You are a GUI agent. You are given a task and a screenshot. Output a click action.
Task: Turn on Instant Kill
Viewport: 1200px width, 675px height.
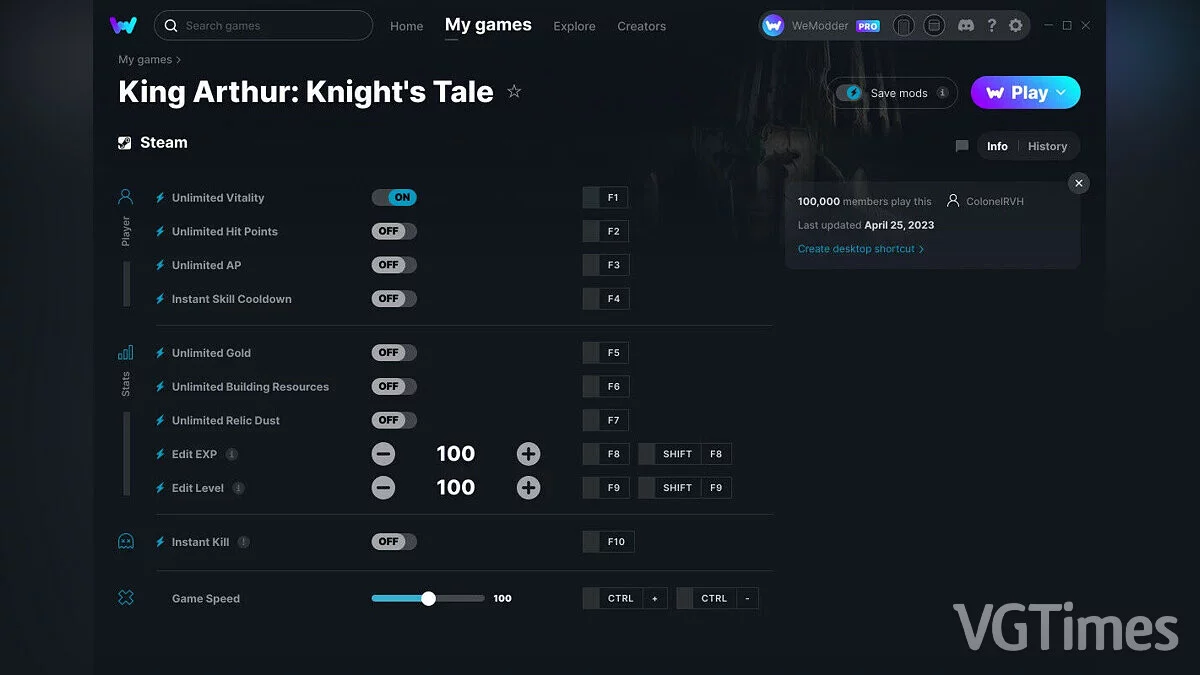pyautogui.click(x=393, y=541)
